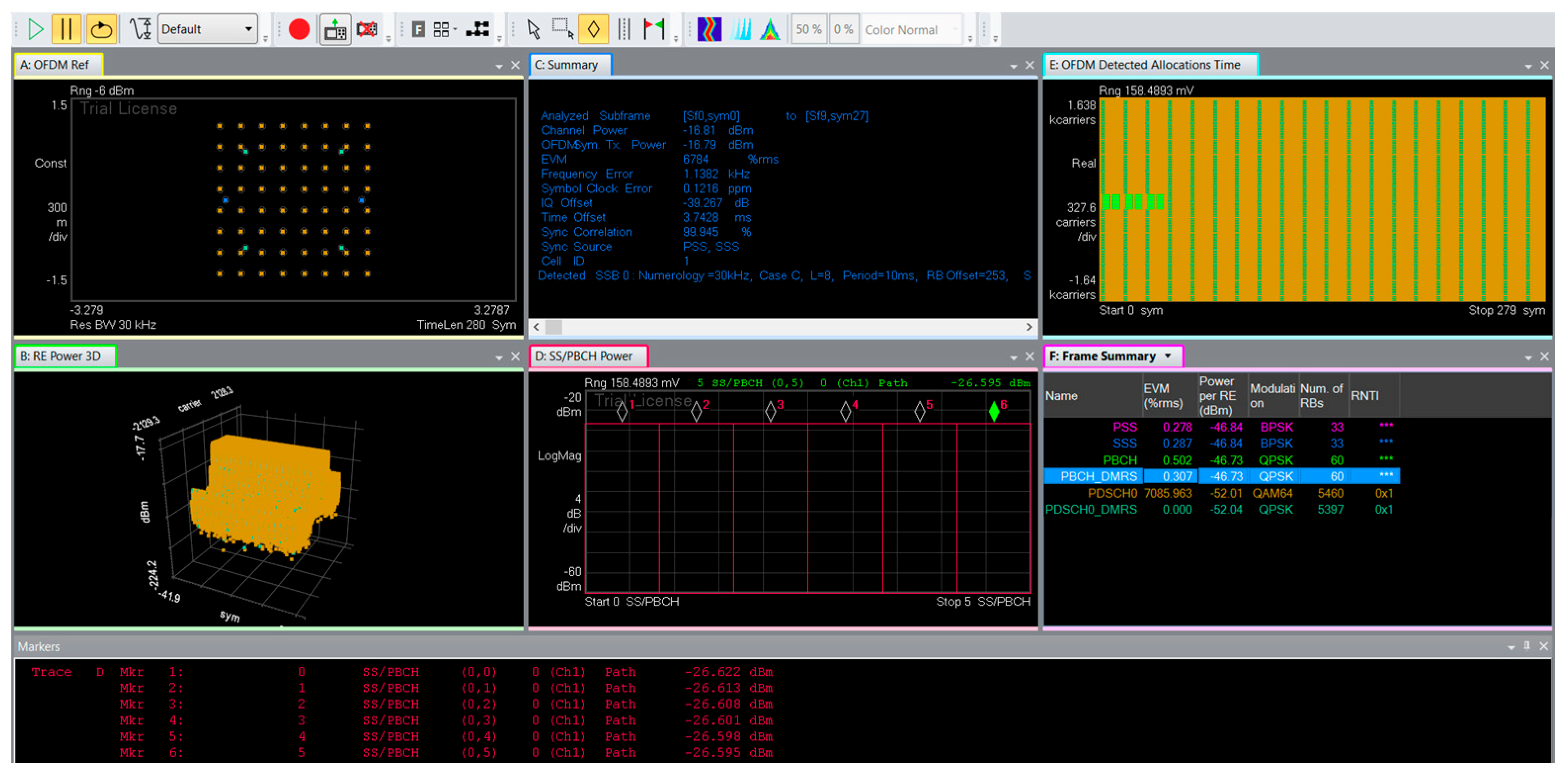Toggle the continuous sweep loop button
The width and height of the screenshot is (1568, 773).
(101, 29)
